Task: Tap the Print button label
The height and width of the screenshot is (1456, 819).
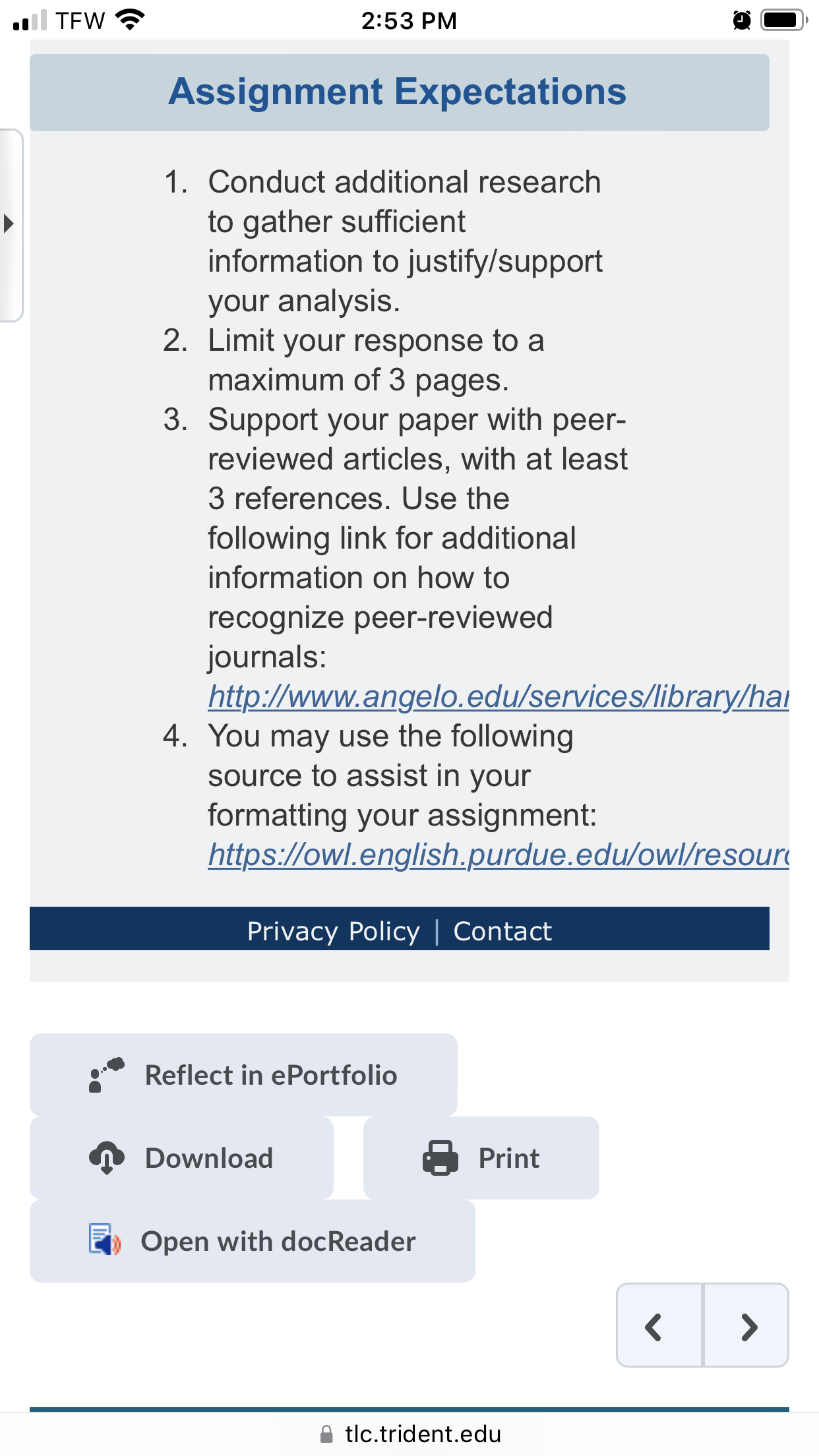Action: pos(509,1158)
